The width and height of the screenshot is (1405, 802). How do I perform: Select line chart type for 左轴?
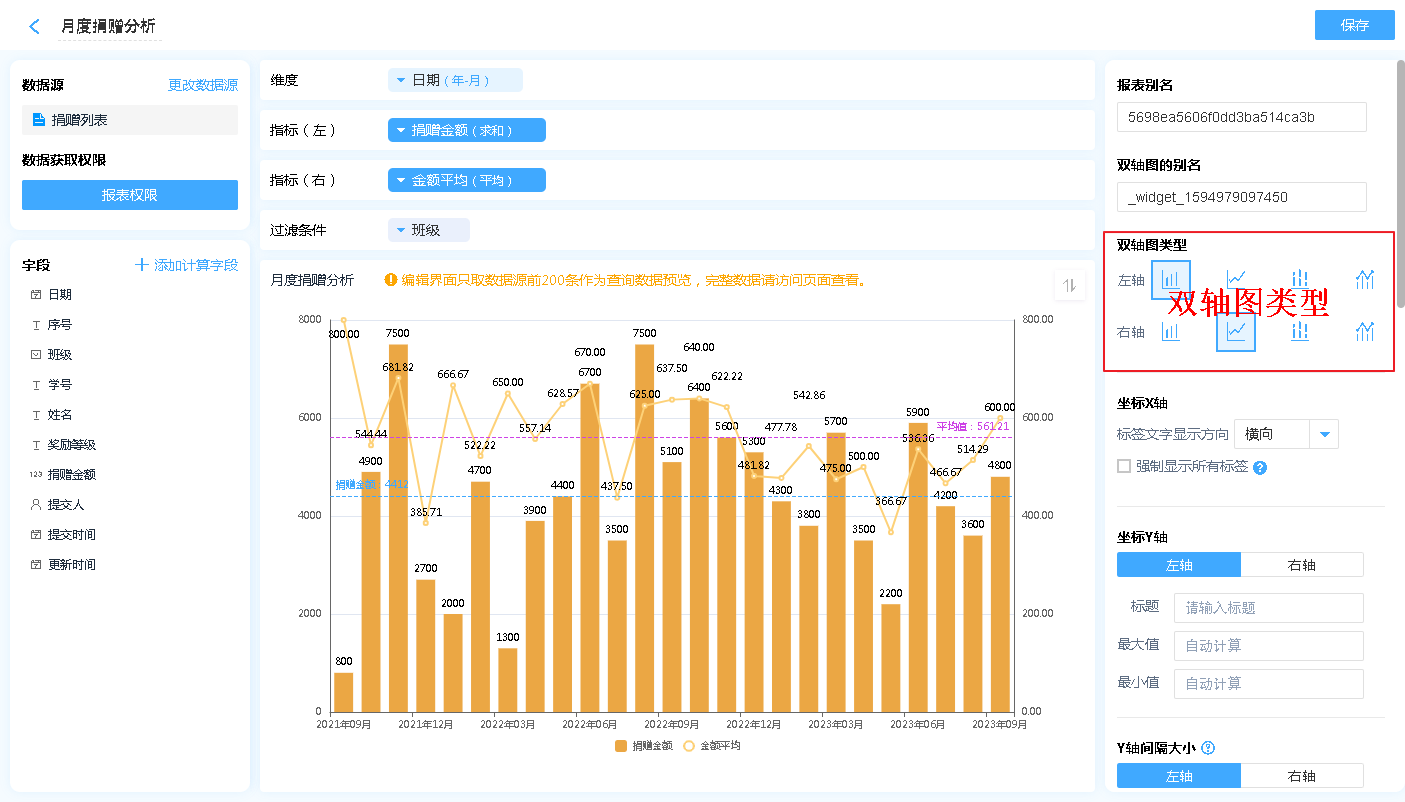tap(1236, 280)
